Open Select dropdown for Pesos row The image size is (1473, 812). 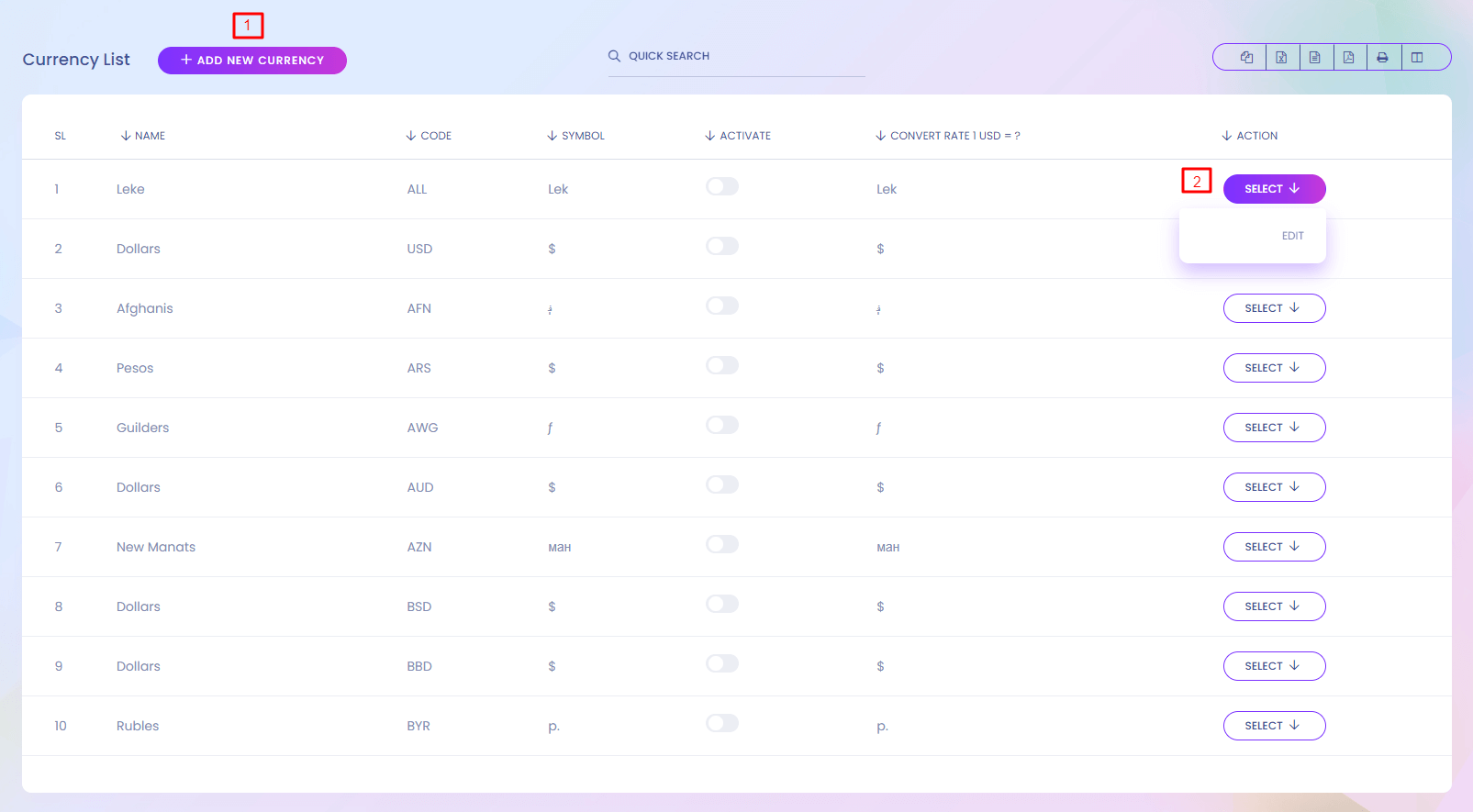pyautogui.click(x=1274, y=368)
